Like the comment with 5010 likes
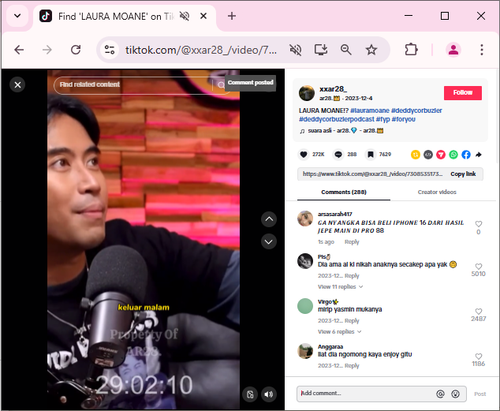Image resolution: width=500 pixels, height=411 pixels. click(x=478, y=266)
